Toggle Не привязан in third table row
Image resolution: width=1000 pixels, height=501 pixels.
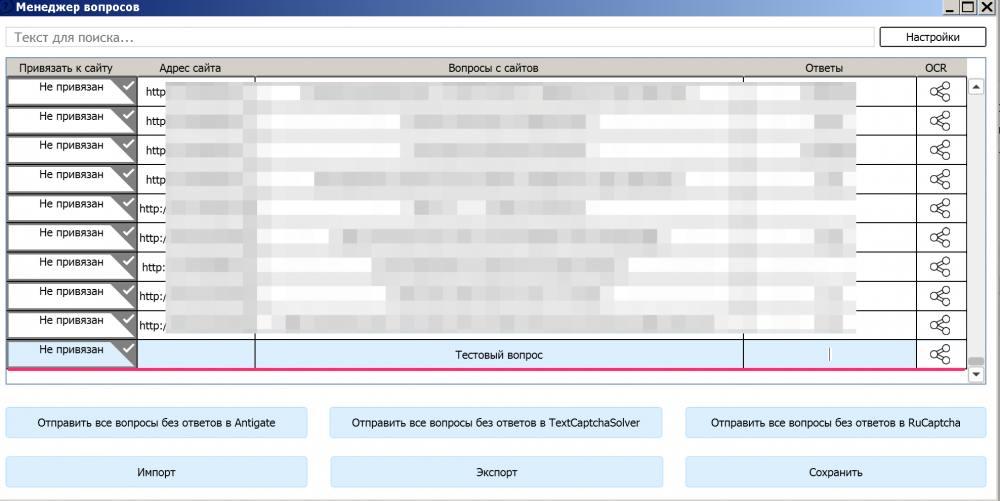(72, 150)
